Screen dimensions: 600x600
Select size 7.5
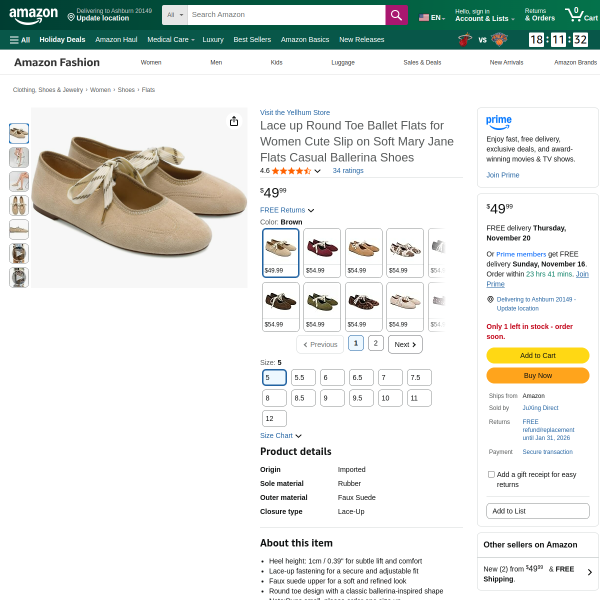pos(420,377)
